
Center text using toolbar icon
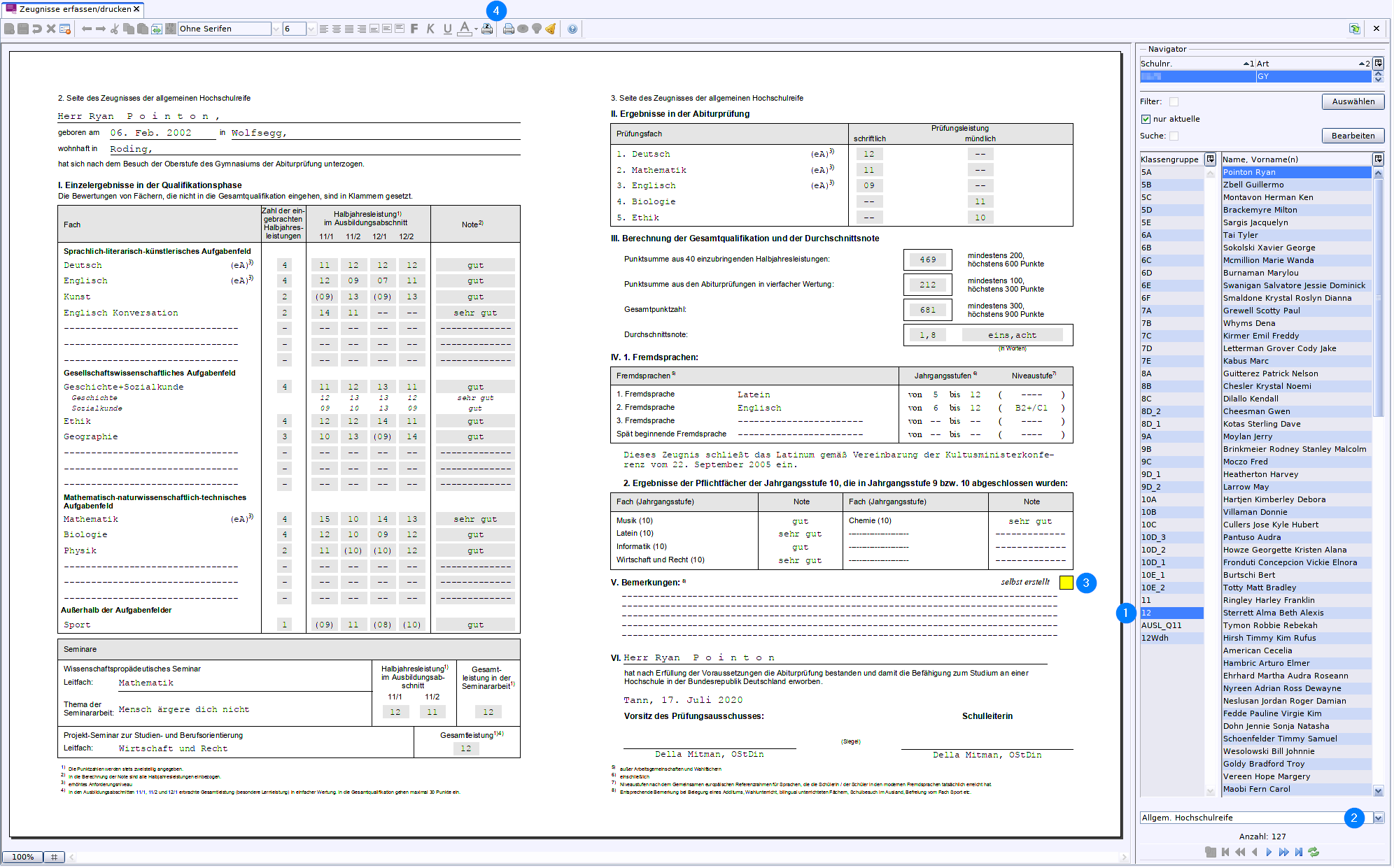click(337, 29)
